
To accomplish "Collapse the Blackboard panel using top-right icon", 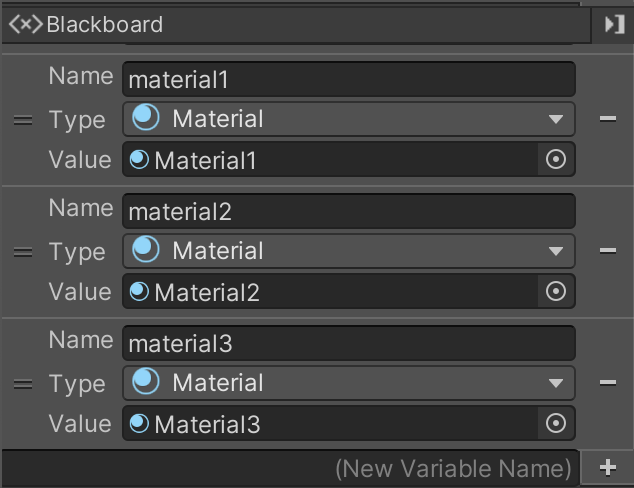I will [x=614, y=24].
